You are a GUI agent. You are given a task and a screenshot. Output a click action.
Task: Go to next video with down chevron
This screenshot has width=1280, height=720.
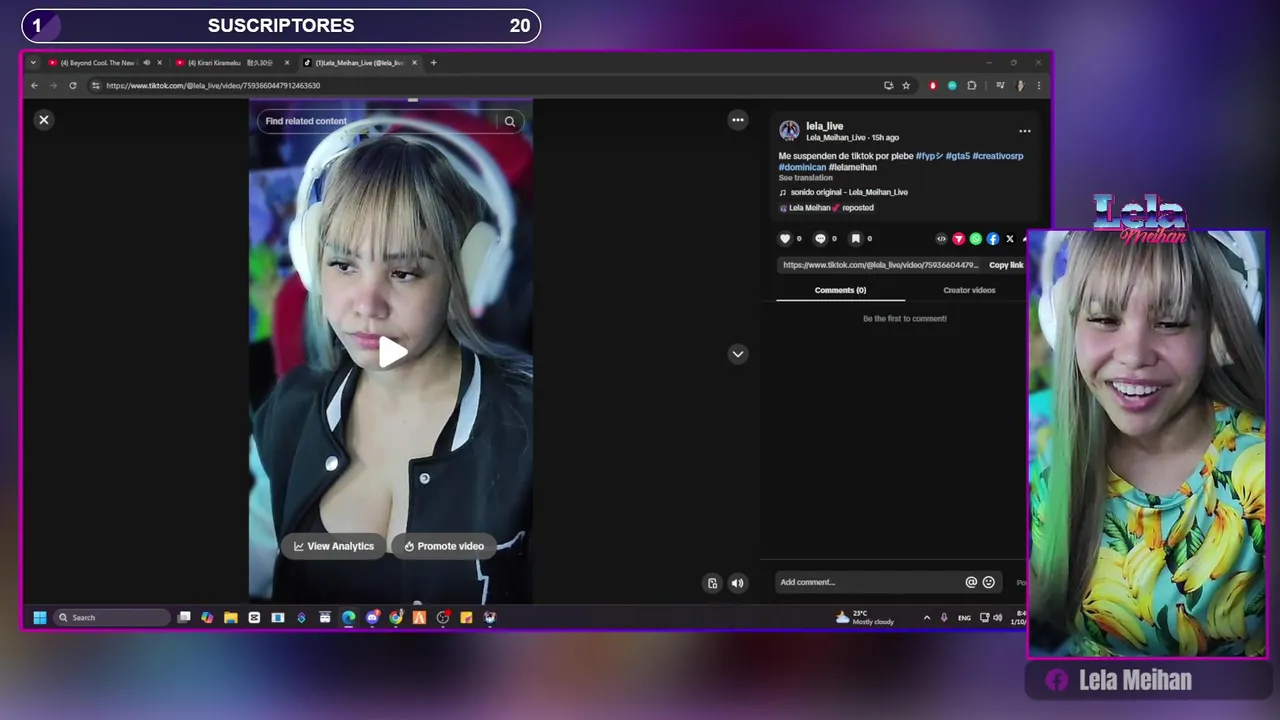[738, 354]
